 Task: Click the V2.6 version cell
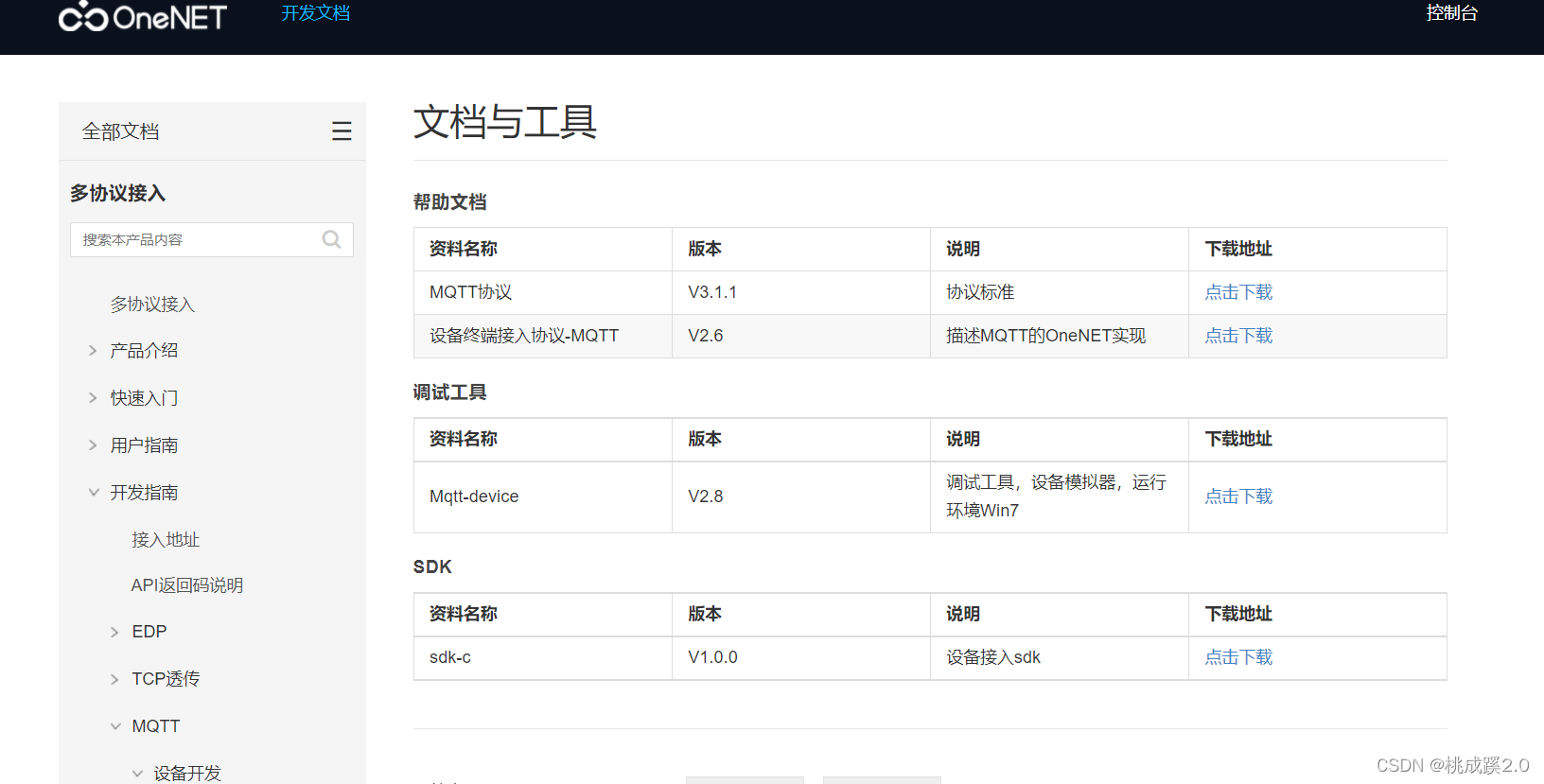pyautogui.click(x=801, y=336)
